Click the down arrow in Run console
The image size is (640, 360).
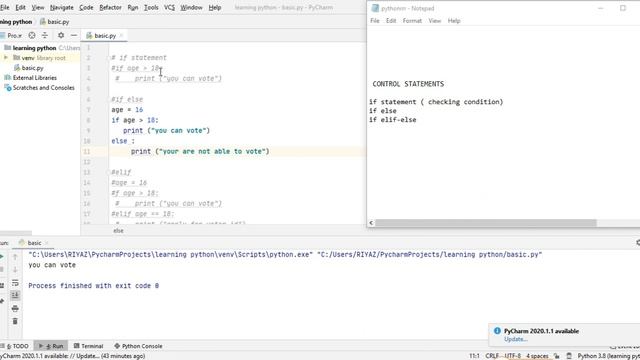point(15,269)
